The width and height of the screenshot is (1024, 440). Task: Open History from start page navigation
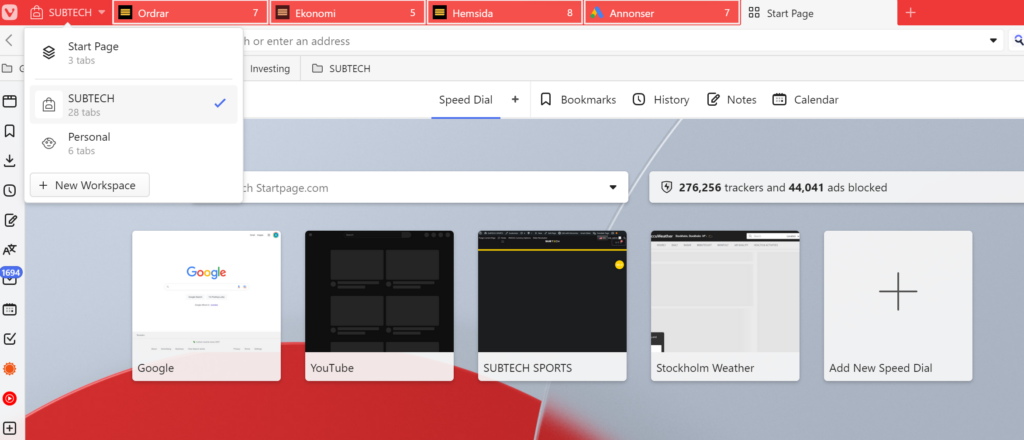(661, 100)
